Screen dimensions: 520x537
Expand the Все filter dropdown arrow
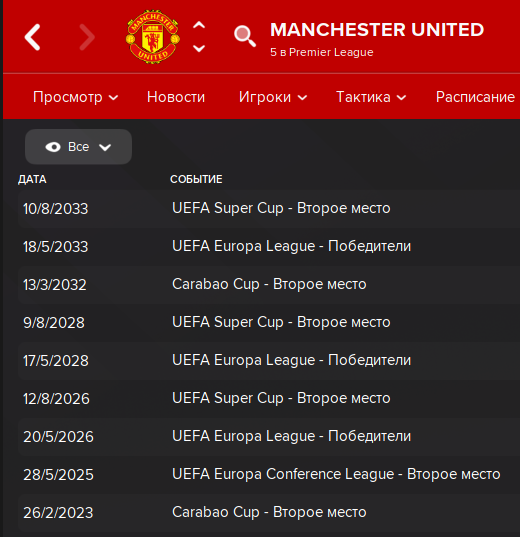[x=105, y=148]
